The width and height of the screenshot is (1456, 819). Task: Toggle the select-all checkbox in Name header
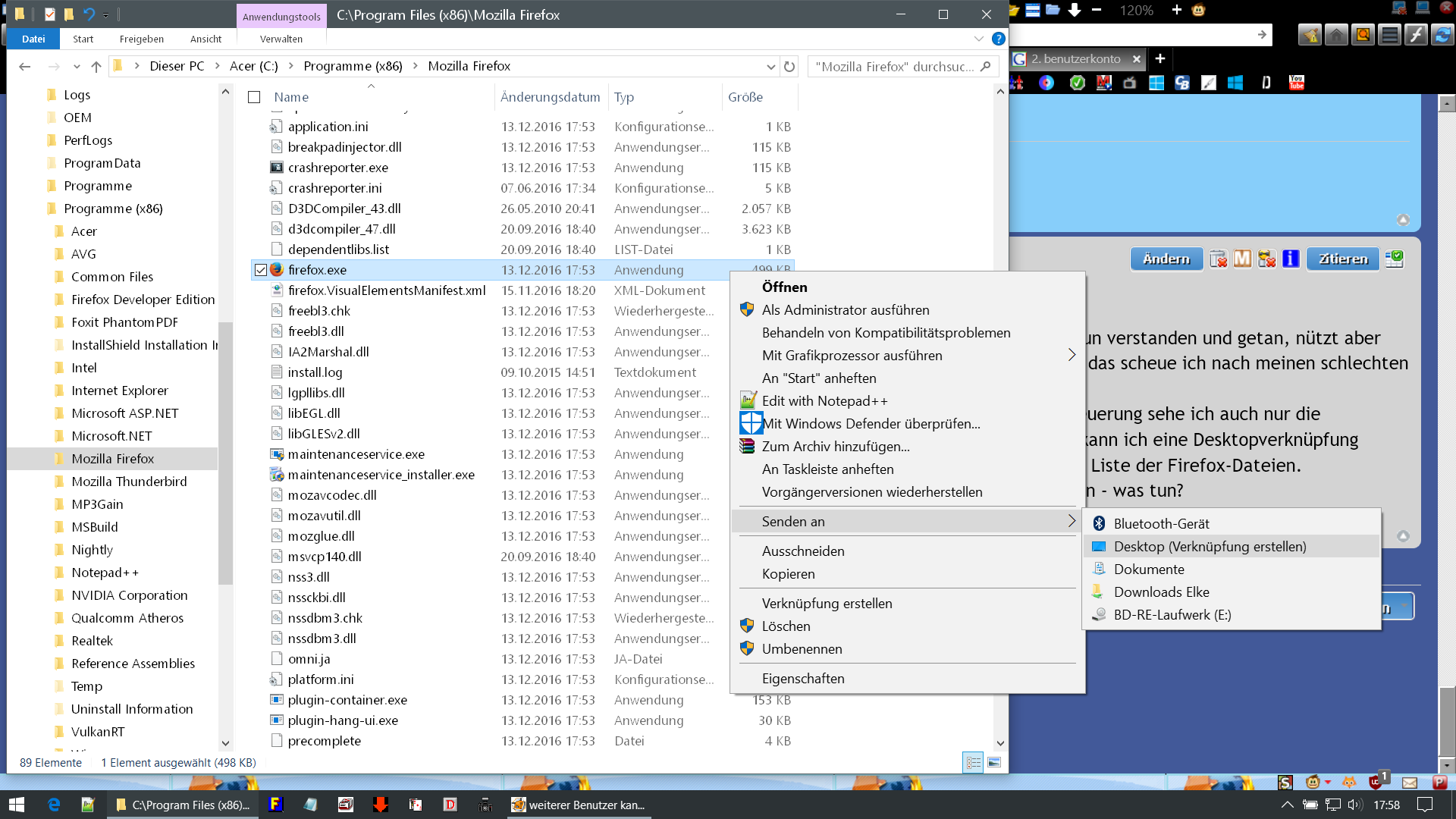tap(255, 97)
